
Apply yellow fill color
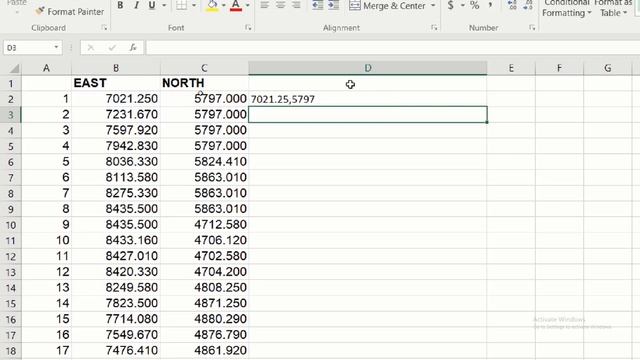coord(212,6)
